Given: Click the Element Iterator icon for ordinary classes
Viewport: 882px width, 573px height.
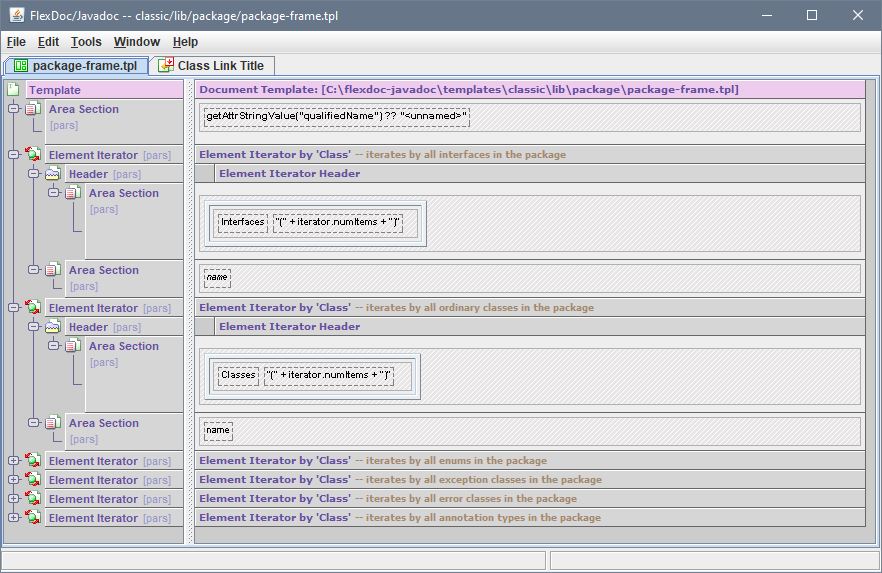Looking at the screenshot, I should tap(33, 308).
